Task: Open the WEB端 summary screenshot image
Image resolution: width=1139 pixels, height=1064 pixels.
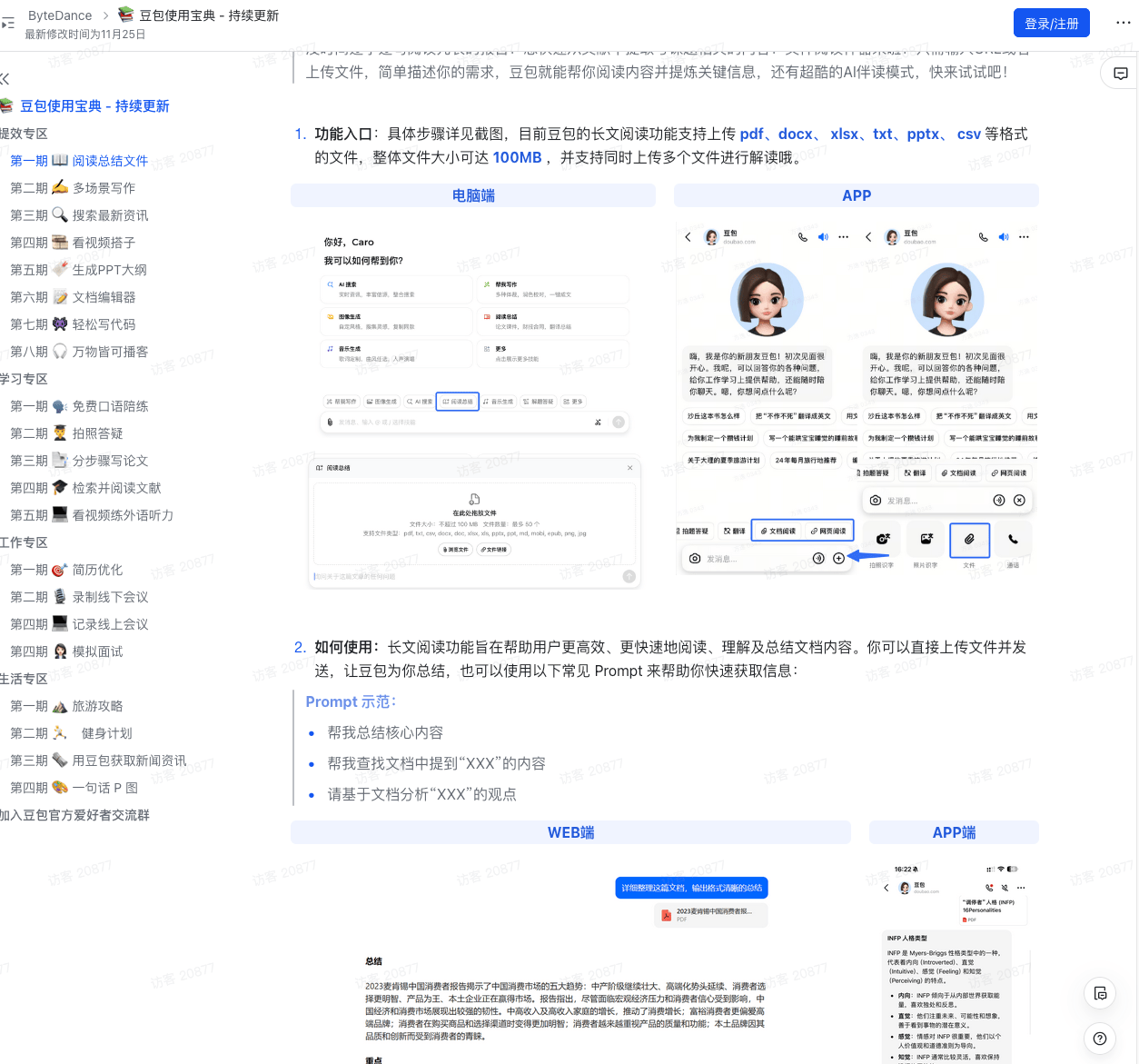Action: pyautogui.click(x=570, y=963)
